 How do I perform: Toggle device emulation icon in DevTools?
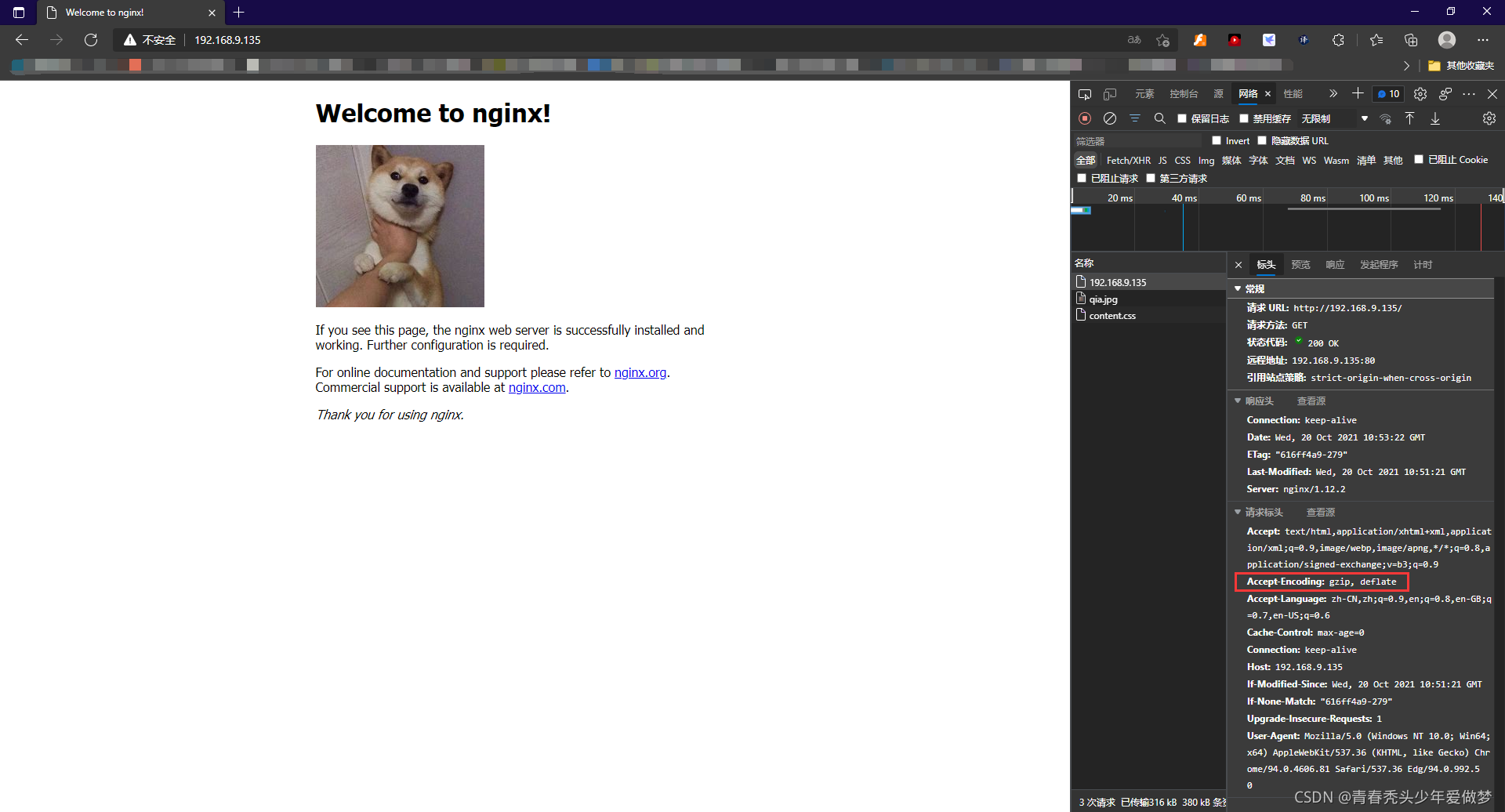coord(1110,94)
